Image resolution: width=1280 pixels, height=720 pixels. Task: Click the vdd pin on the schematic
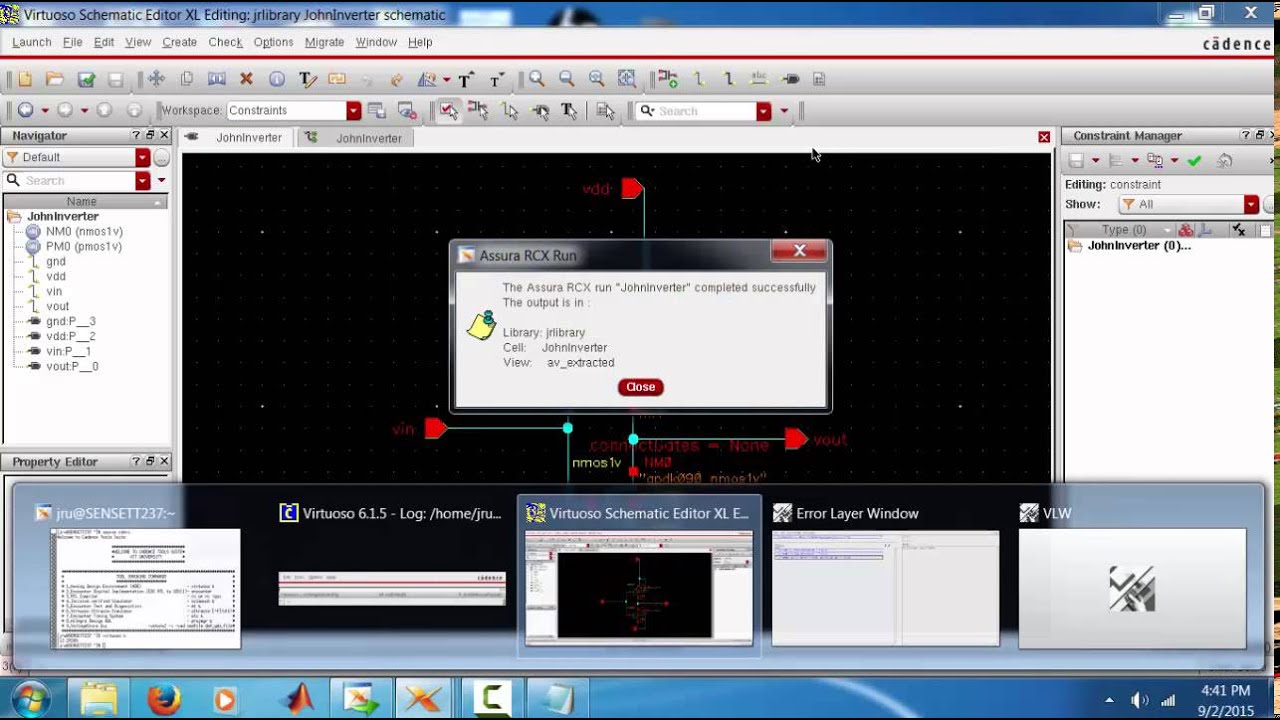click(632, 188)
